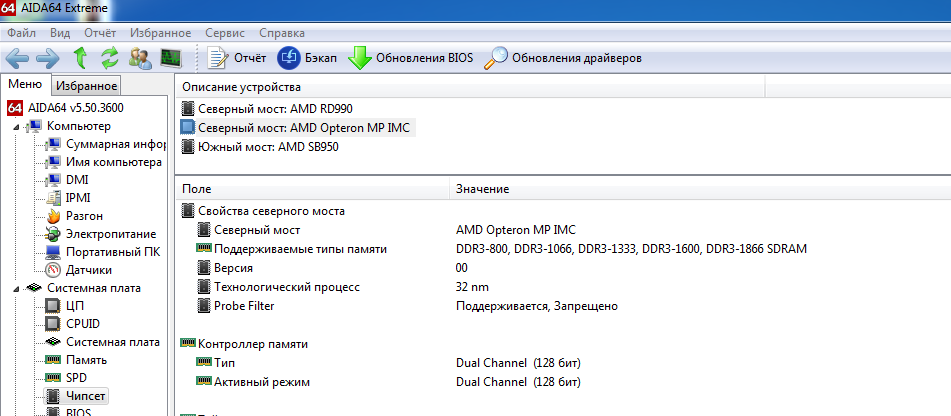Click the green refresh icon
951x416 pixels.
coord(110,58)
